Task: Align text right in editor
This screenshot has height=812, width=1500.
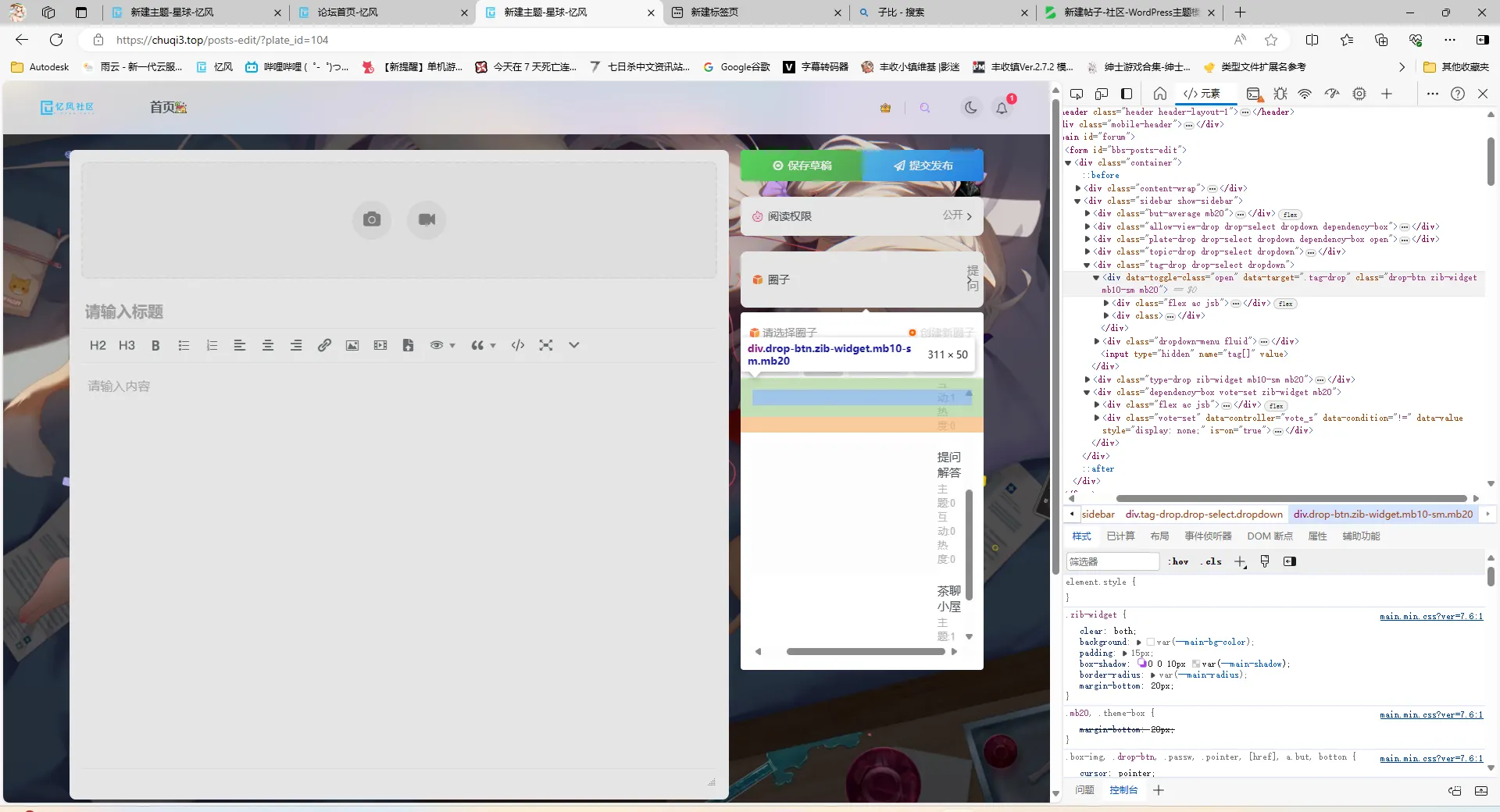Action: click(296, 345)
